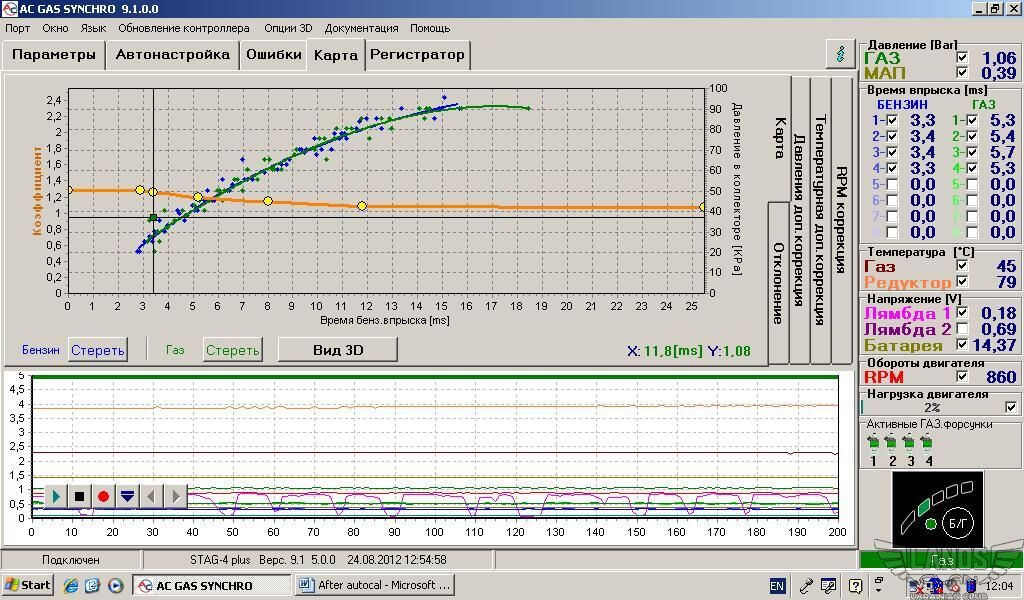Click gas injector 3 icon
Screen dimensions: 1024x600
point(910,442)
